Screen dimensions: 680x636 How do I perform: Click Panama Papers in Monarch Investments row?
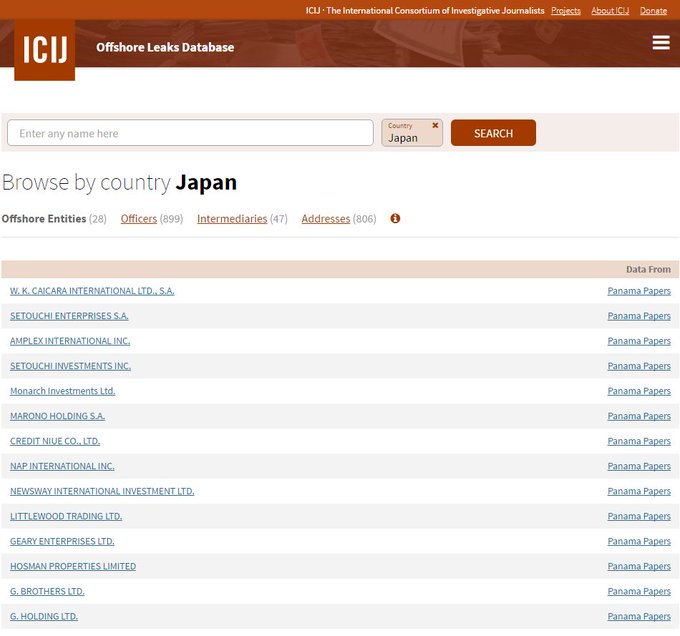coord(639,391)
